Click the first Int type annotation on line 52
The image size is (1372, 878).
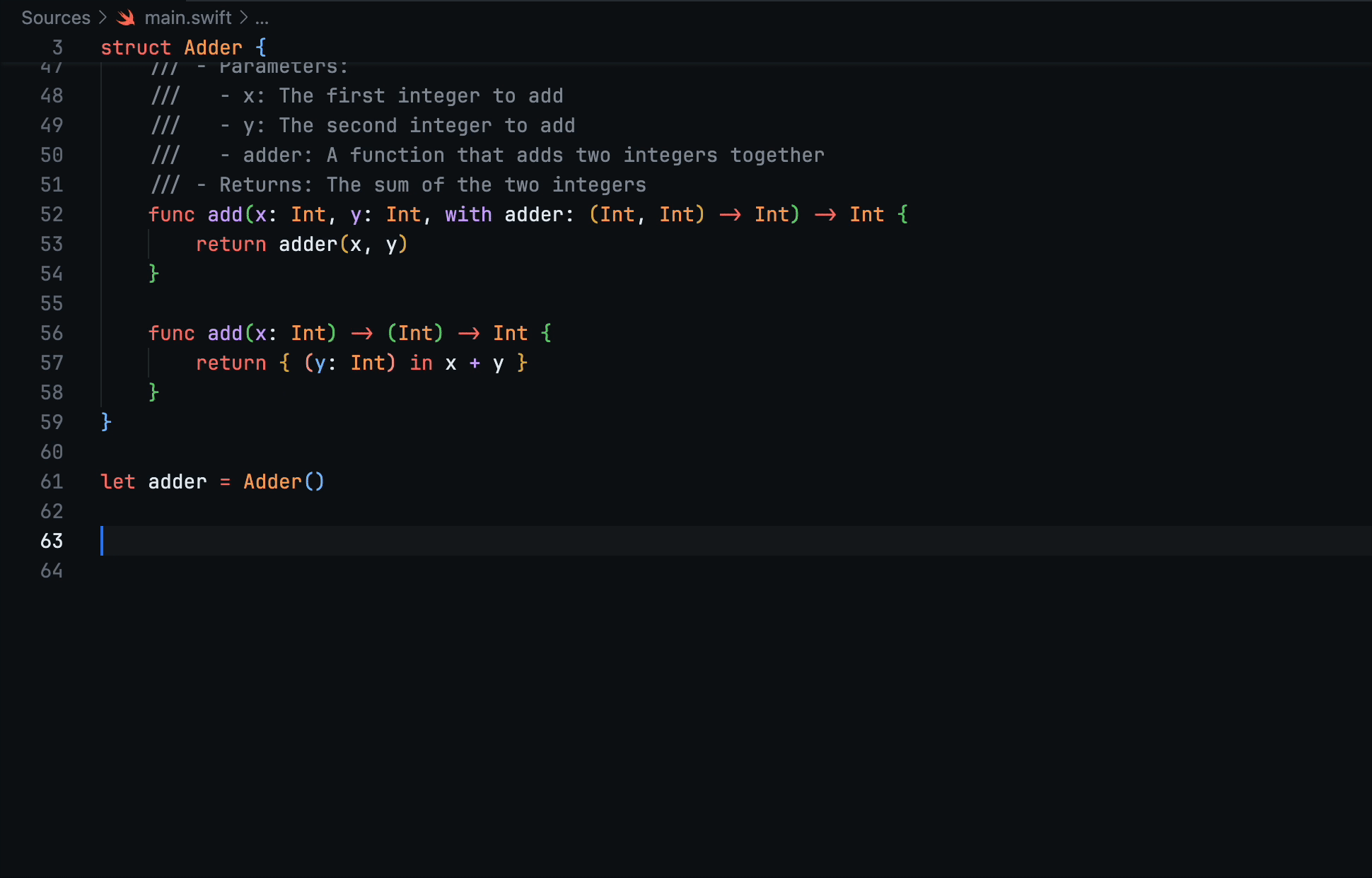click(308, 214)
